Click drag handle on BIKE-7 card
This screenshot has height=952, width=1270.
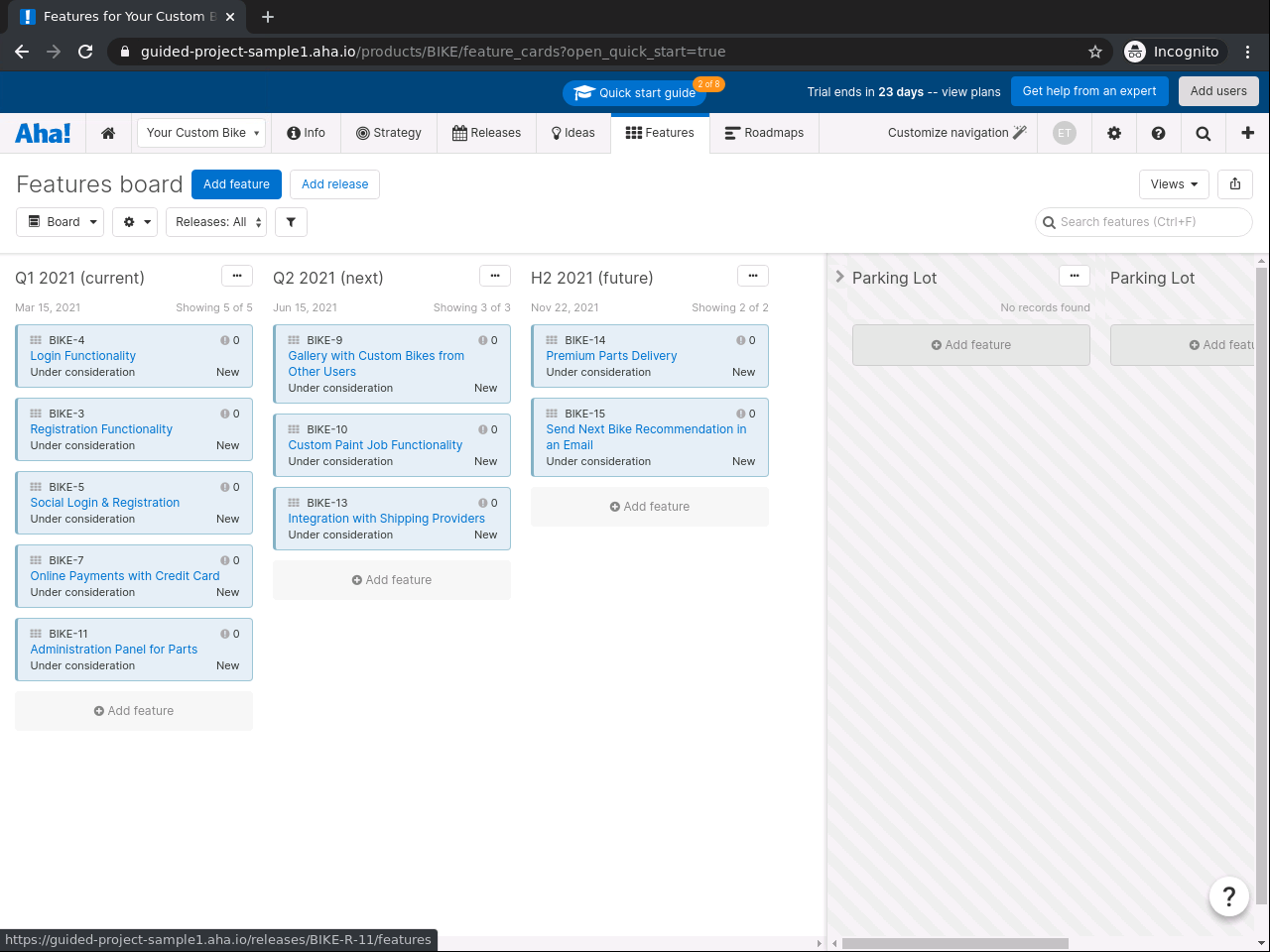[x=36, y=560]
